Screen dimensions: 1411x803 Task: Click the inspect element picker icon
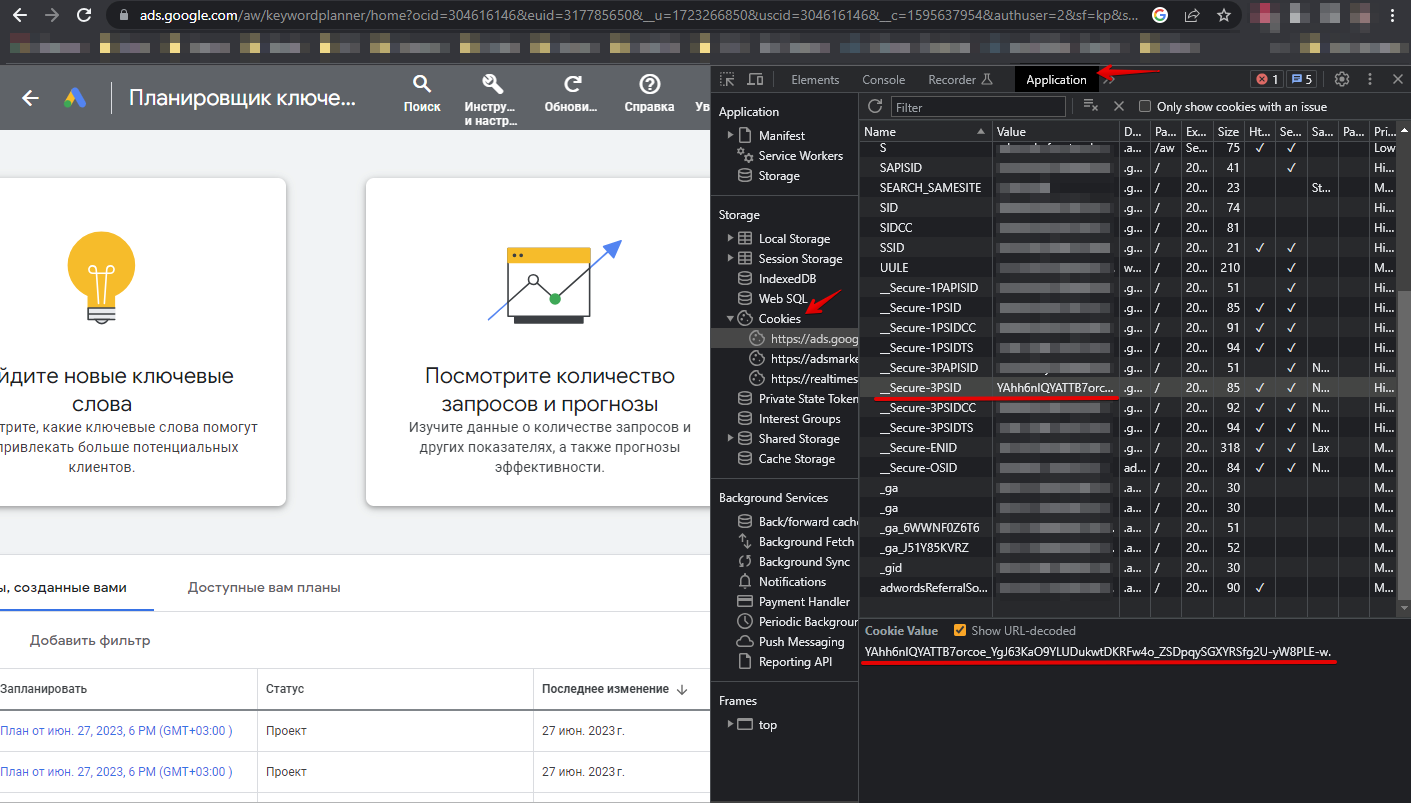727,79
